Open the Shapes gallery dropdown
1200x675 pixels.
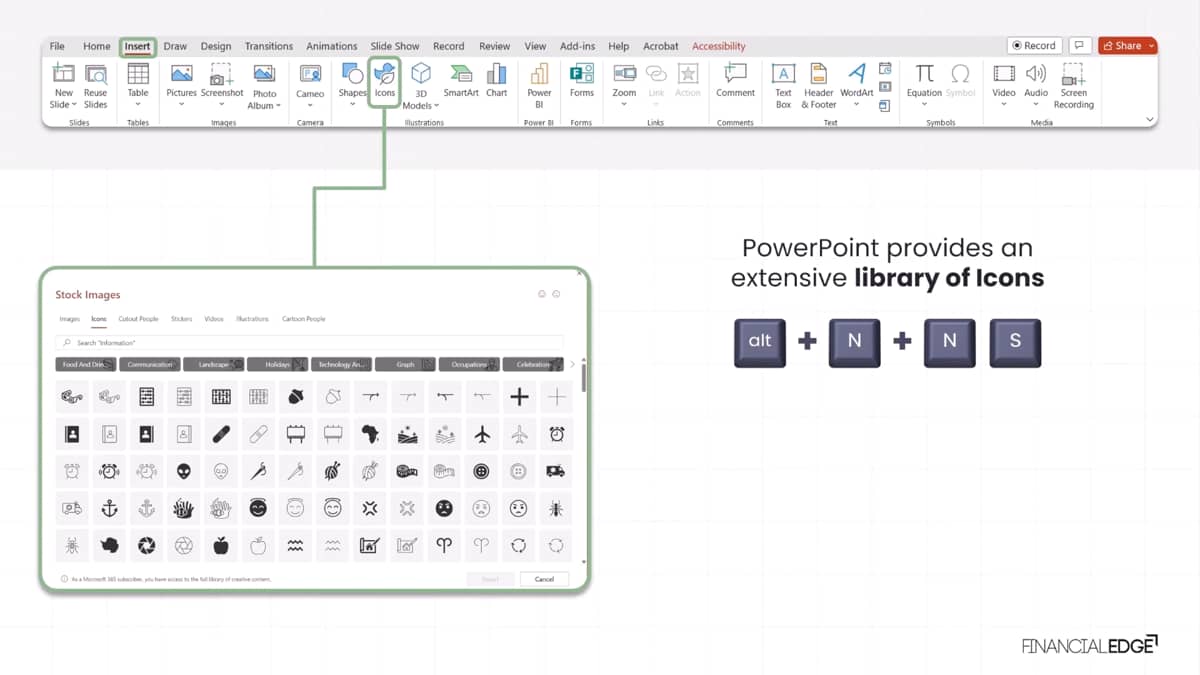[x=352, y=104]
